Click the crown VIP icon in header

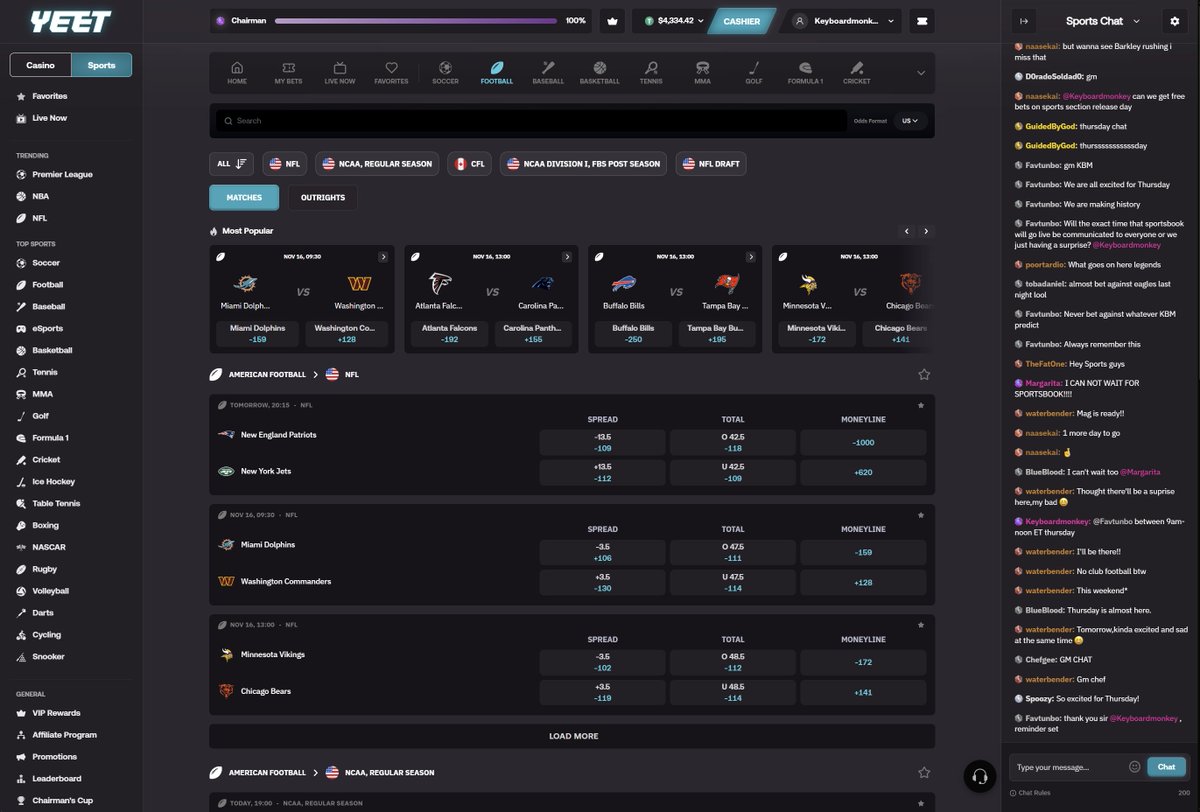611,20
